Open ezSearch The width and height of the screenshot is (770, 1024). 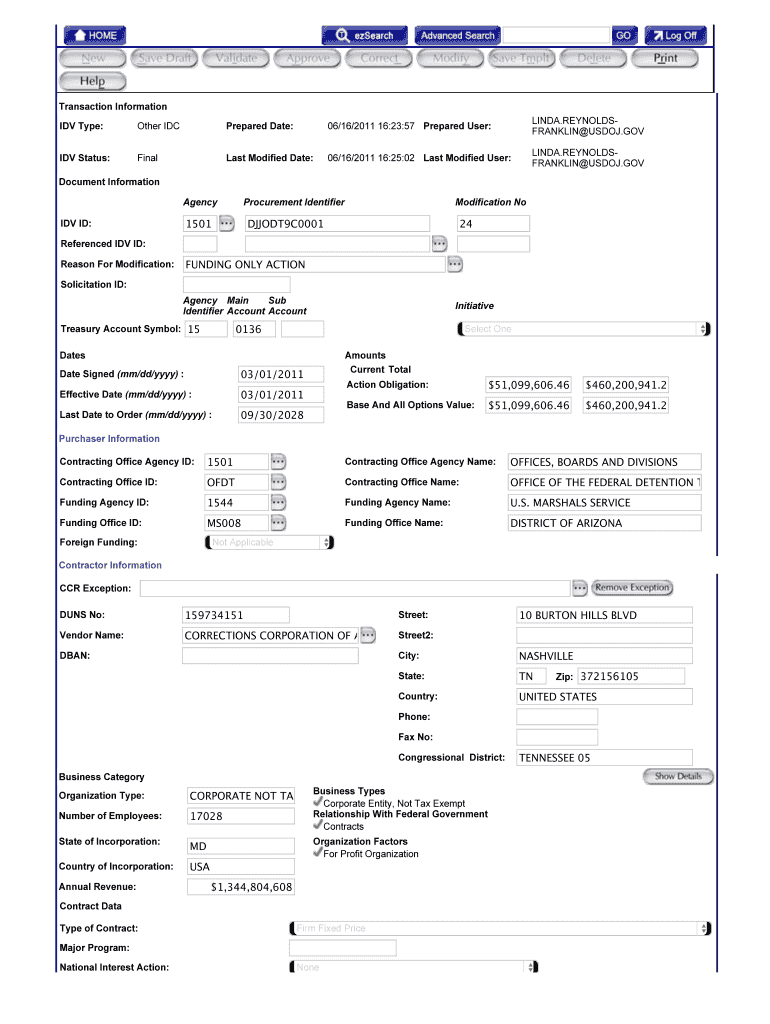pos(365,35)
